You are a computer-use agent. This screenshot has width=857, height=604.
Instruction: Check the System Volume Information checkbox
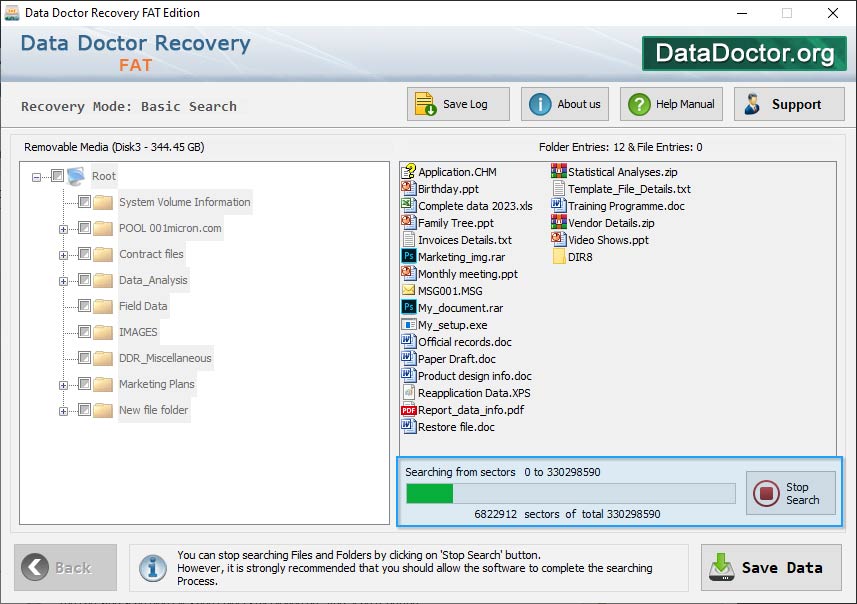click(x=84, y=202)
